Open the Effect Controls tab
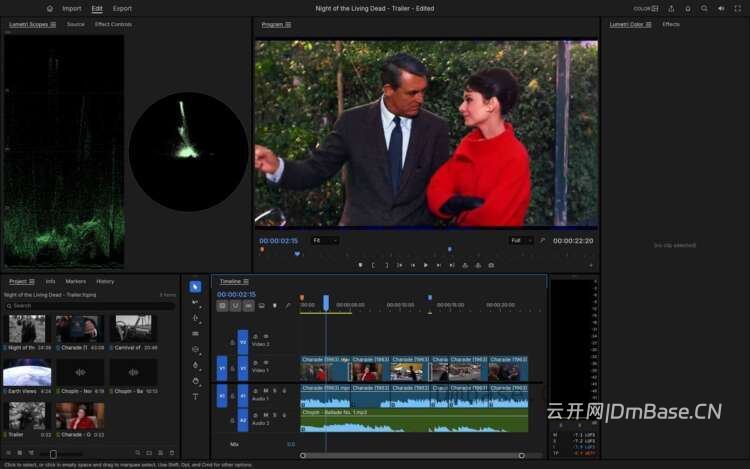The image size is (750, 469). 113,24
